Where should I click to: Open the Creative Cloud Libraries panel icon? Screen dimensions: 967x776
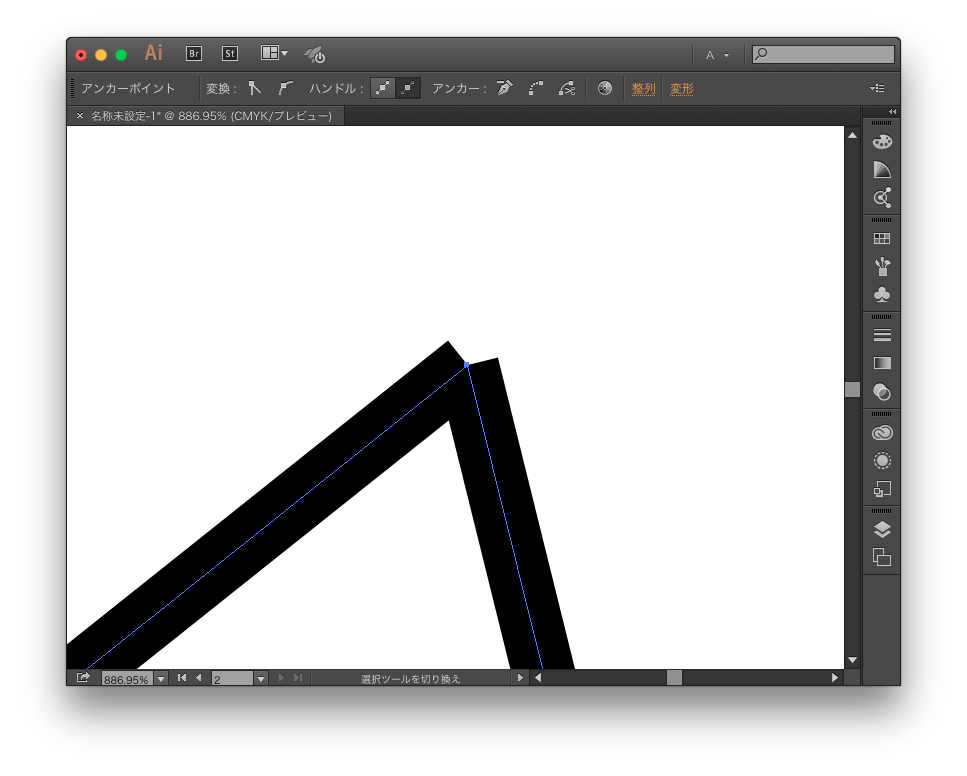tap(882, 432)
